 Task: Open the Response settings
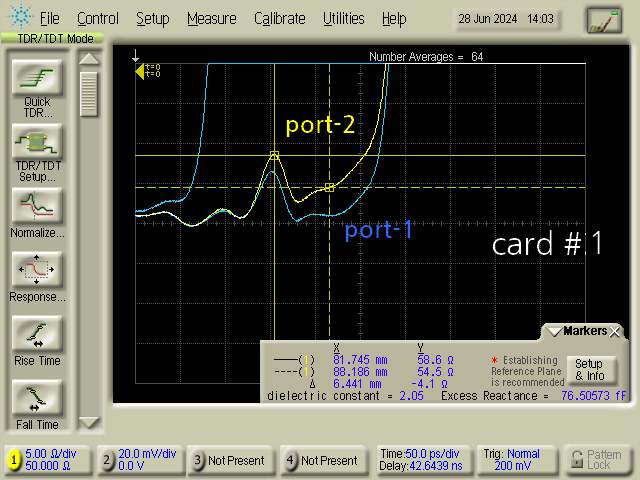pos(37,270)
